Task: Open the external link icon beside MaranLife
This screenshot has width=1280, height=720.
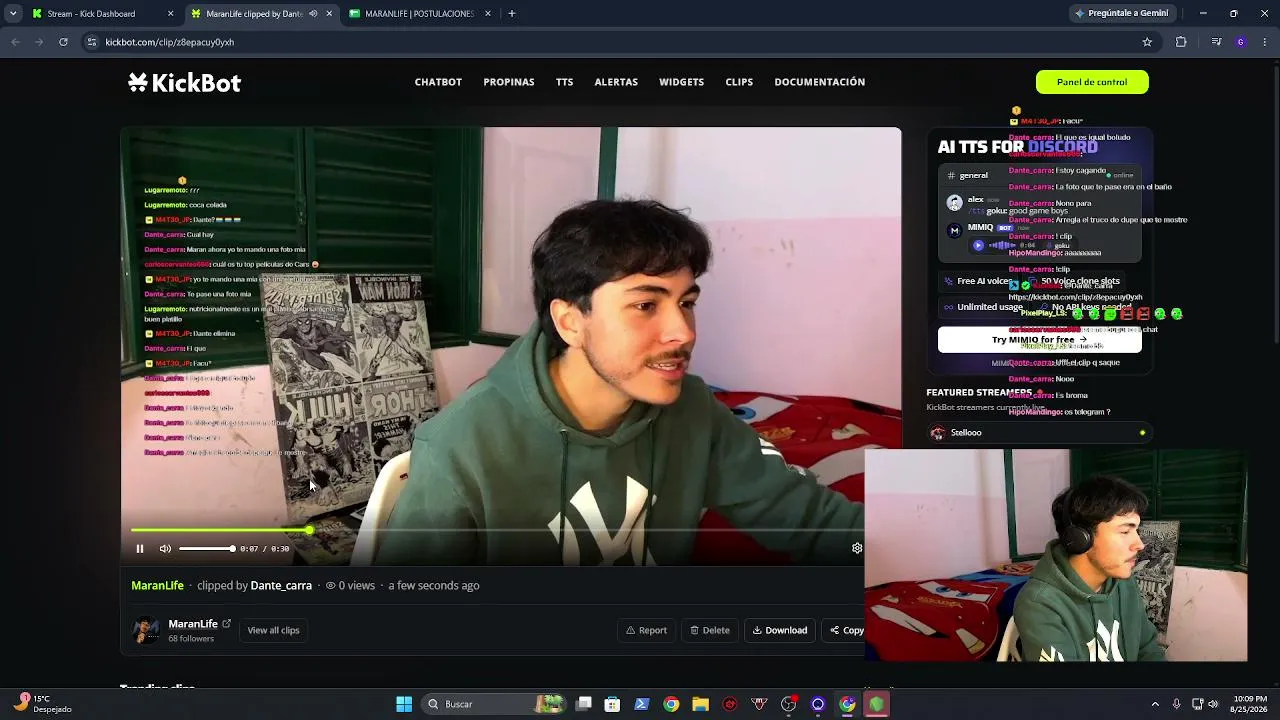Action: tap(227, 623)
